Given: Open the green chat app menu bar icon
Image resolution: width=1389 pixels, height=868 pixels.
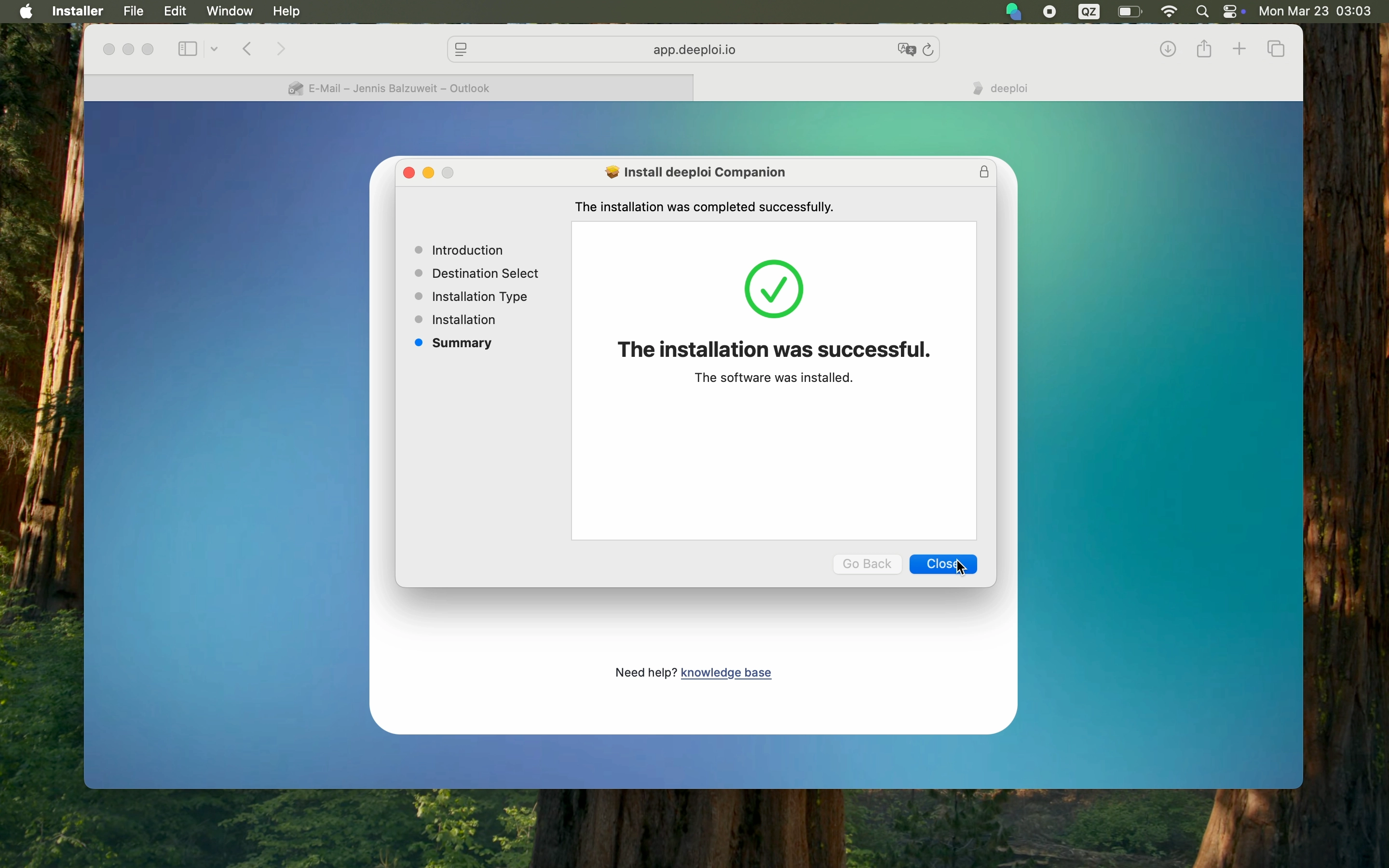Looking at the screenshot, I should tap(1014, 12).
